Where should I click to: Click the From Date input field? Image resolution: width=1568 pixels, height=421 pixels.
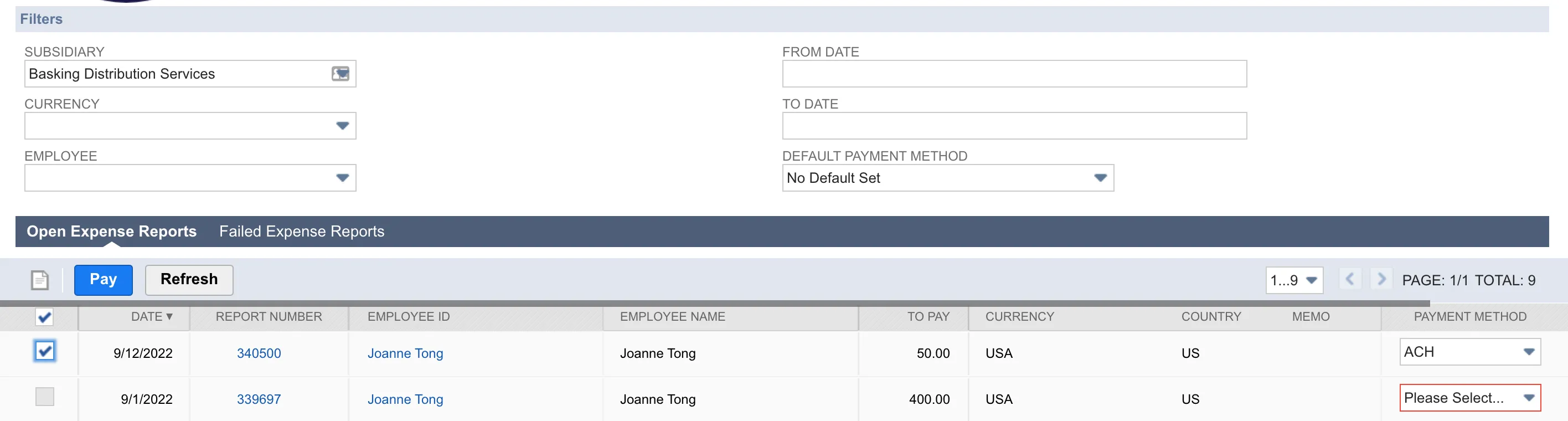[x=1014, y=74]
